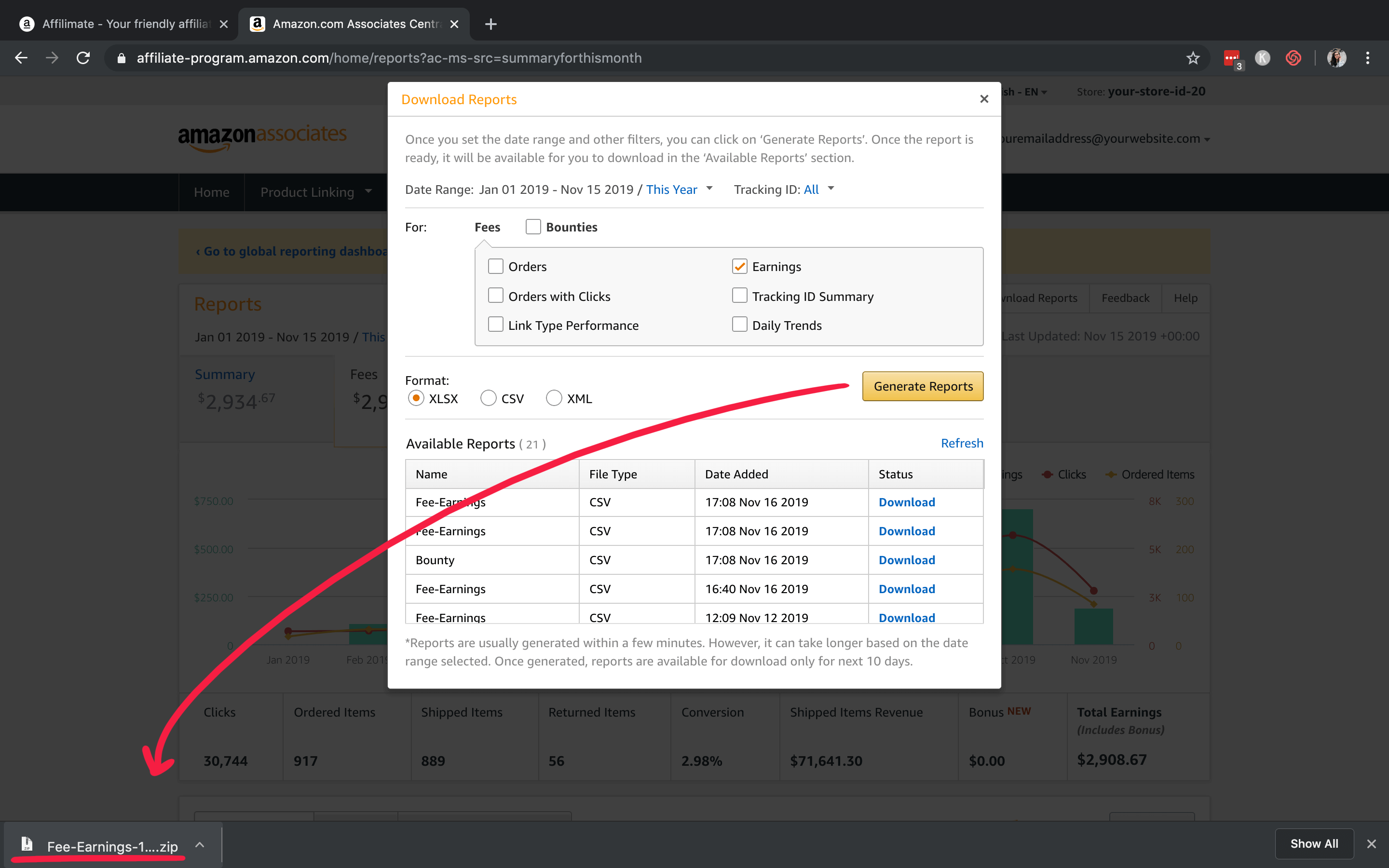
Task: Check the Orders with Clicks checkbox
Action: point(495,296)
